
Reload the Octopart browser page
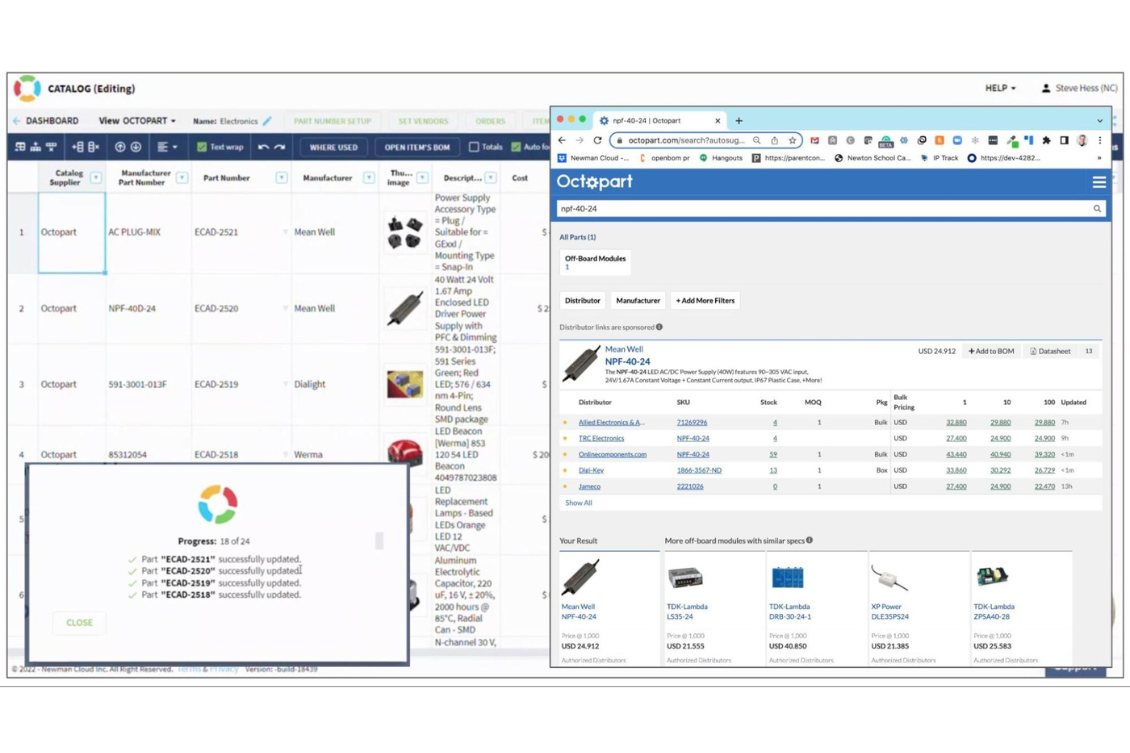tap(597, 141)
